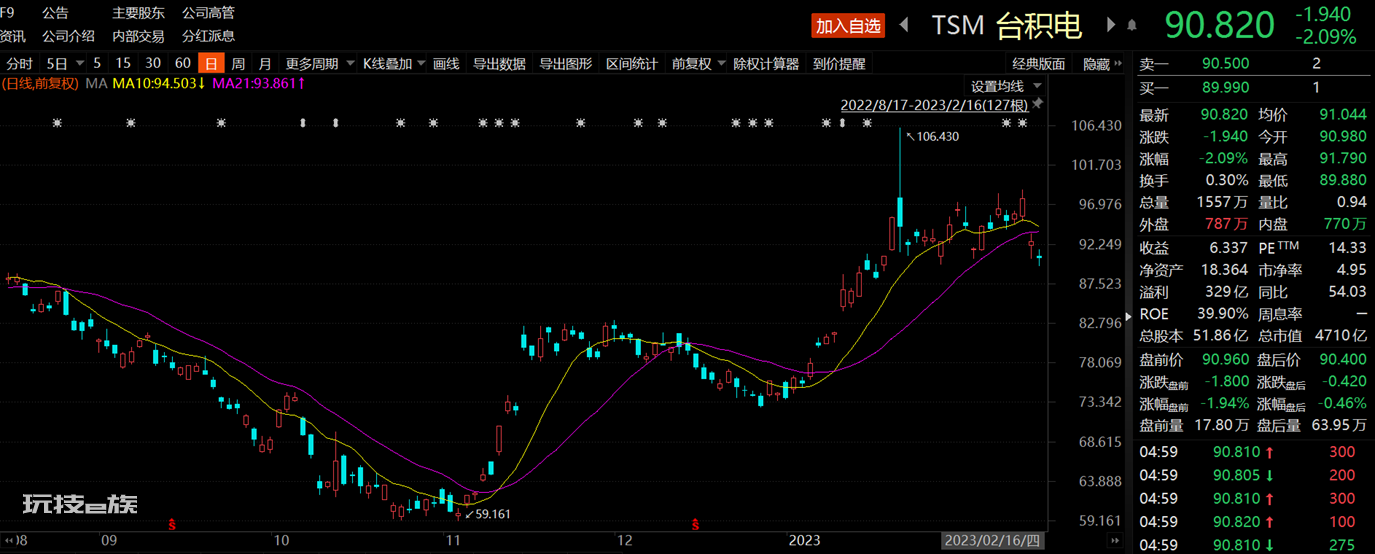
Task: Click the 导出数据 export data button
Action: pyautogui.click(x=499, y=64)
